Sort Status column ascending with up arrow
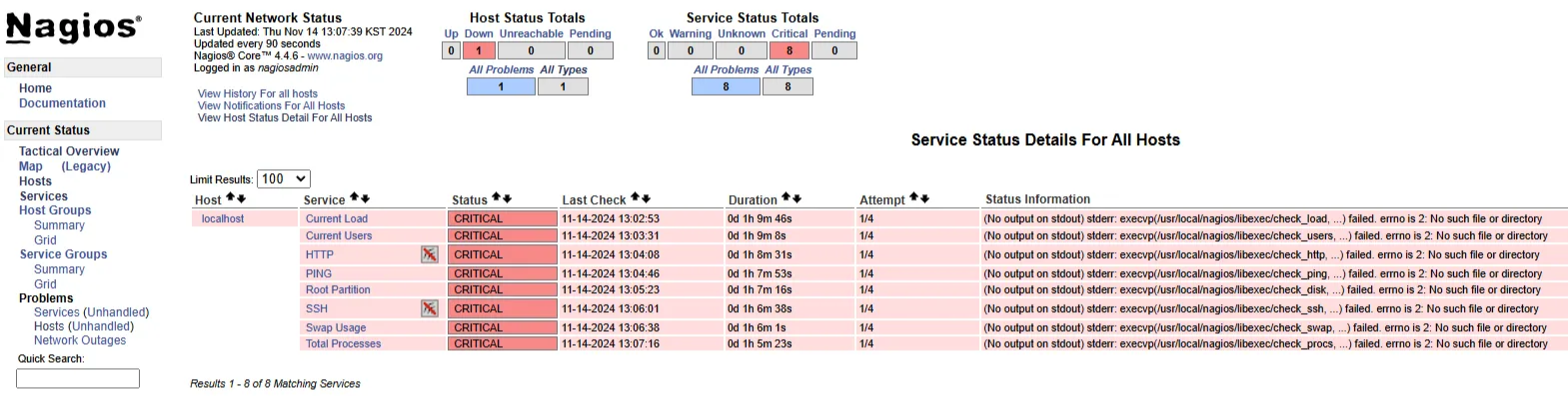Viewport: 1568px width, 396px height. [497, 198]
